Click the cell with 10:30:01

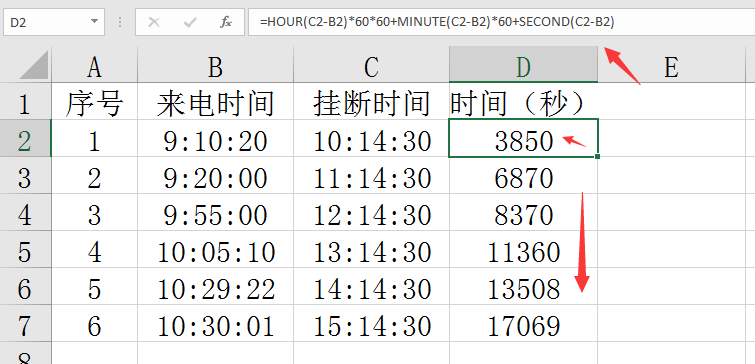[x=215, y=324]
